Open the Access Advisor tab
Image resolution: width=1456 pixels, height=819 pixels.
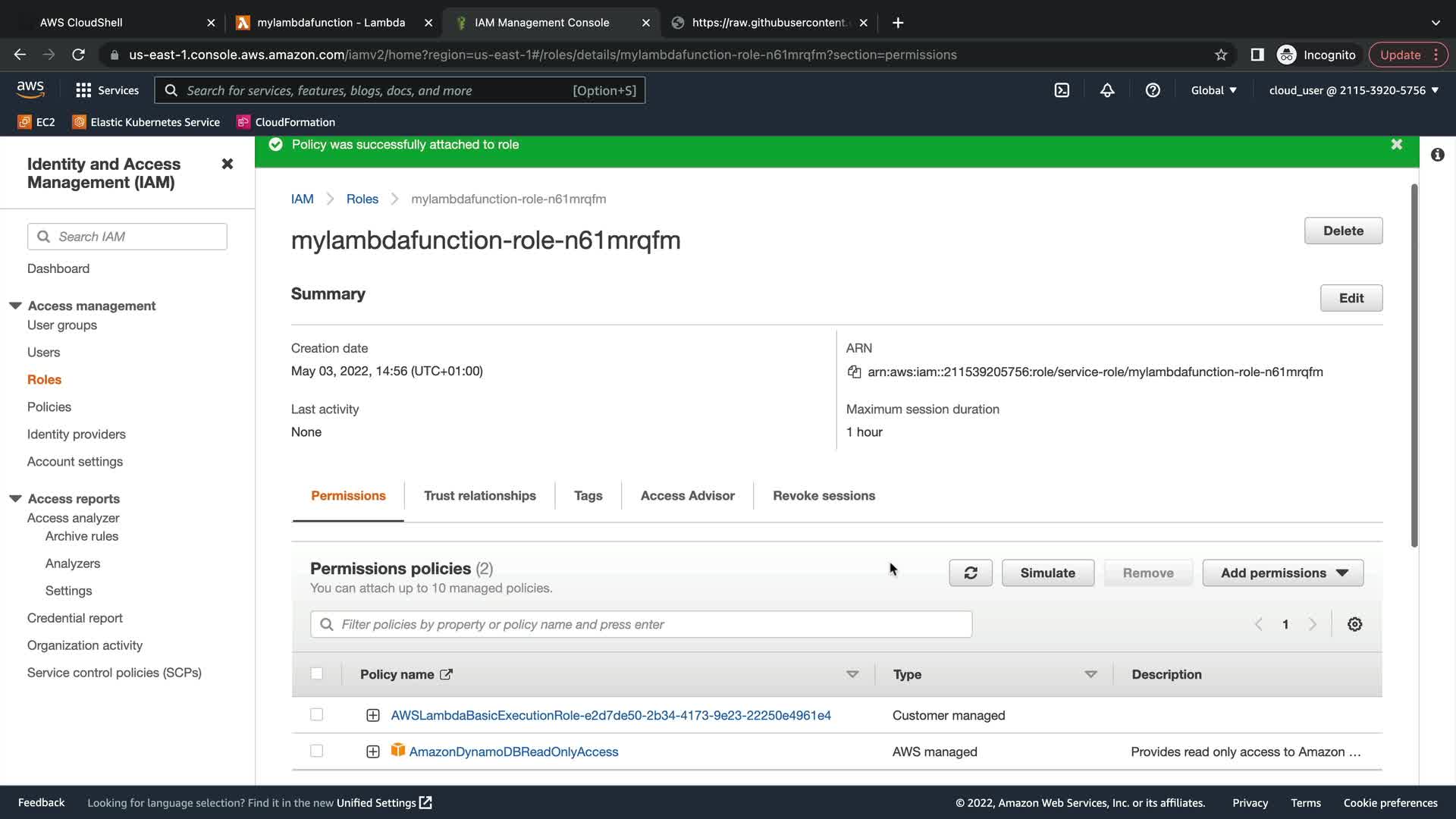click(687, 495)
